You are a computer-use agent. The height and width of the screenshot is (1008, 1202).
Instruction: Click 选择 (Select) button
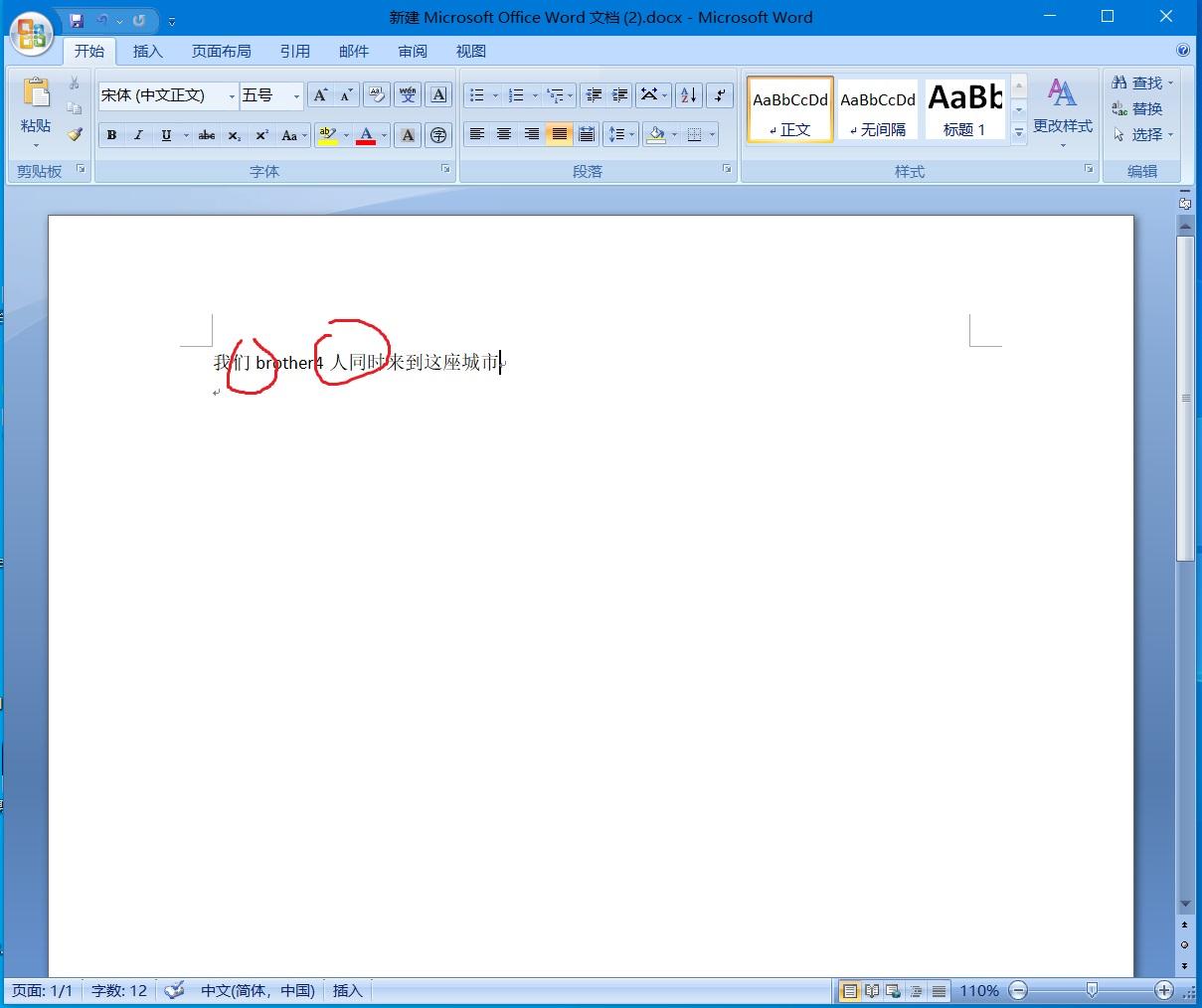(1142, 134)
